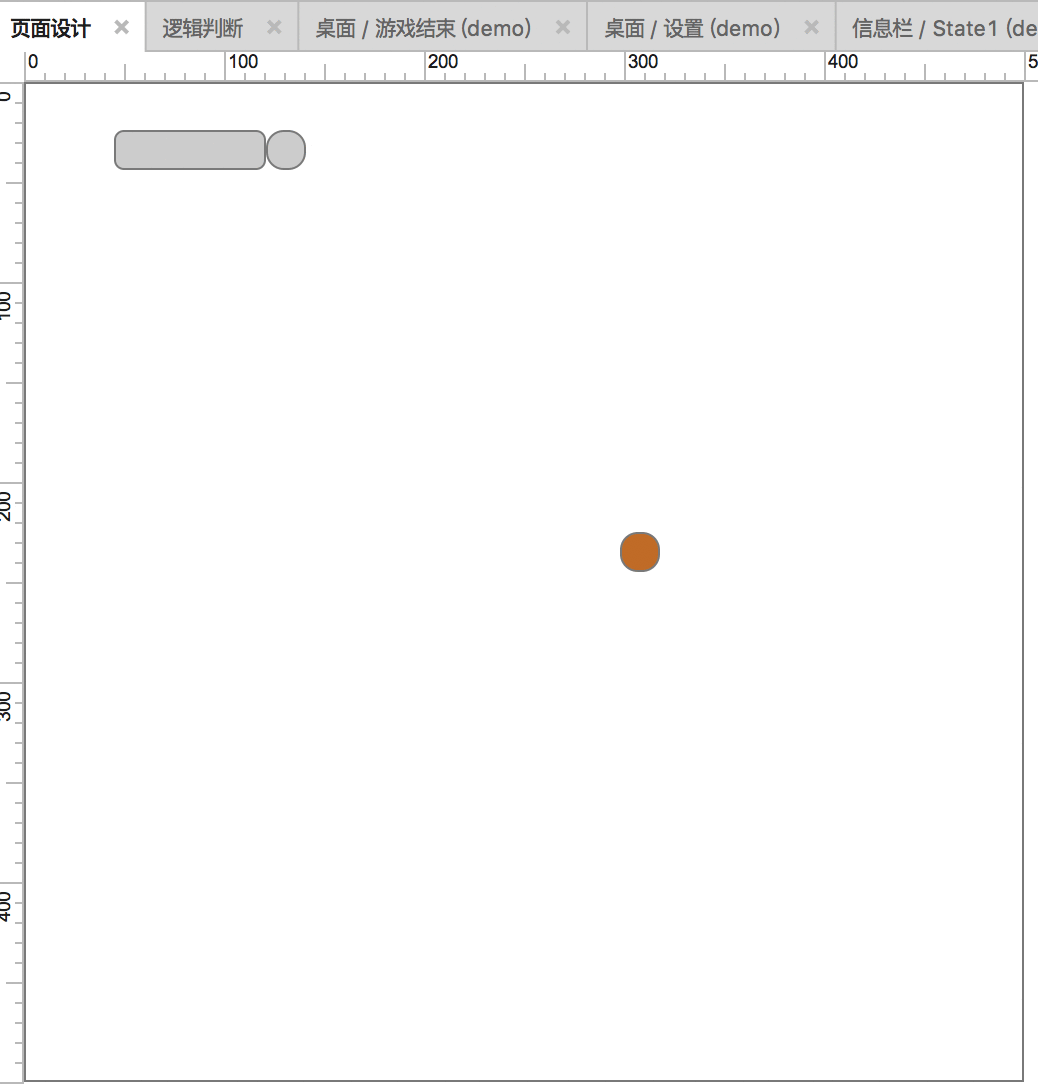This screenshot has width=1038, height=1084.
Task: Close the 页面设计 tab
Action: point(122,28)
